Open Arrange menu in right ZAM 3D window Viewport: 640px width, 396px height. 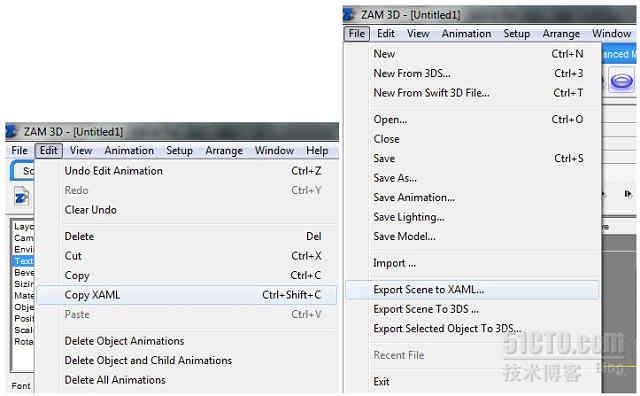[561, 33]
